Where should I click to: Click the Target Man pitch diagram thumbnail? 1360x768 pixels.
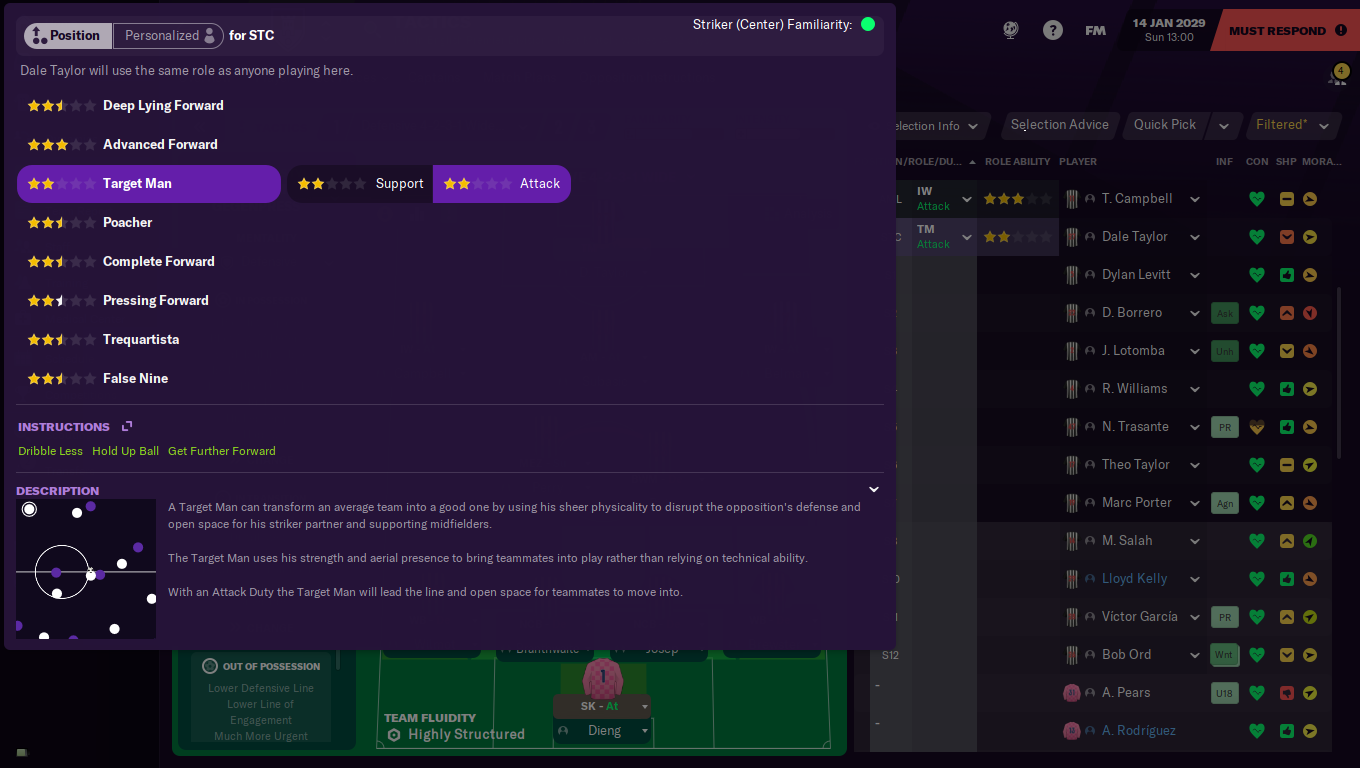point(86,569)
